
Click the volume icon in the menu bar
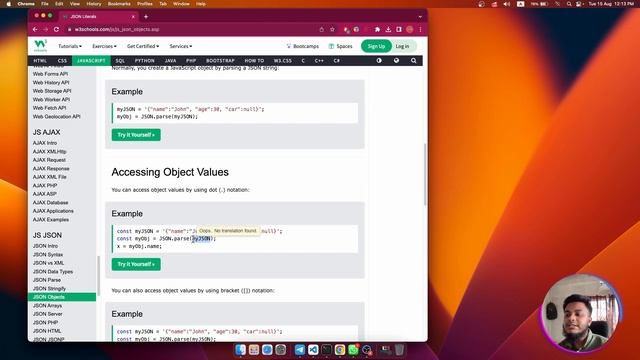(x=507, y=4)
